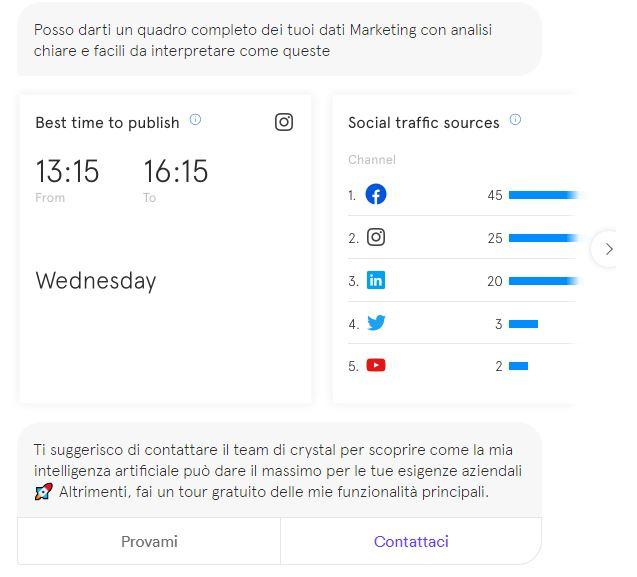Click the Channel column header
Viewport: 637px width, 577px height.
pos(372,160)
